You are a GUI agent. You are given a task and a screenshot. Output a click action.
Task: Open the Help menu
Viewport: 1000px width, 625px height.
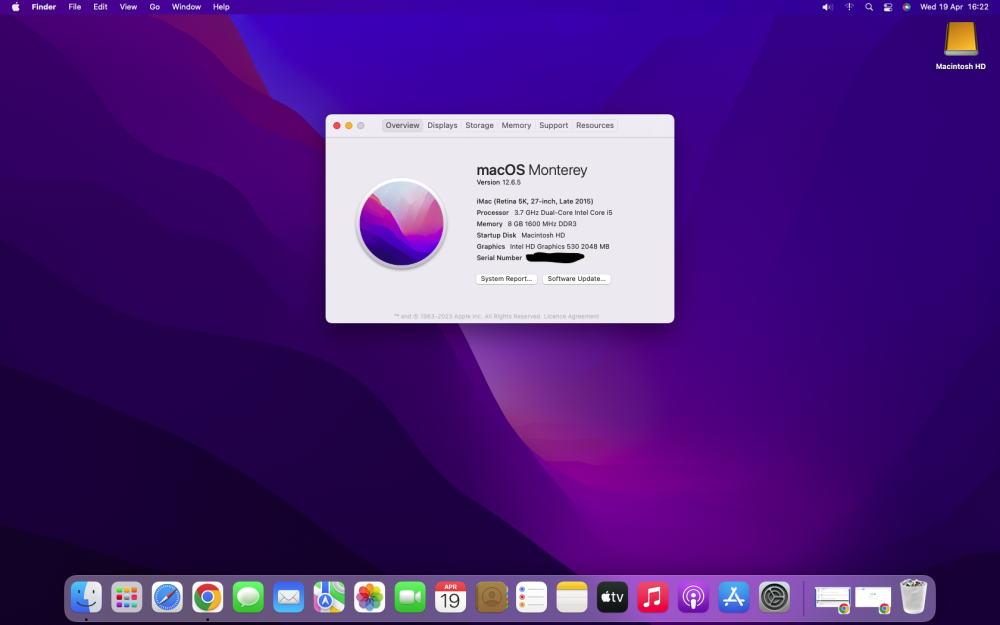(x=221, y=7)
